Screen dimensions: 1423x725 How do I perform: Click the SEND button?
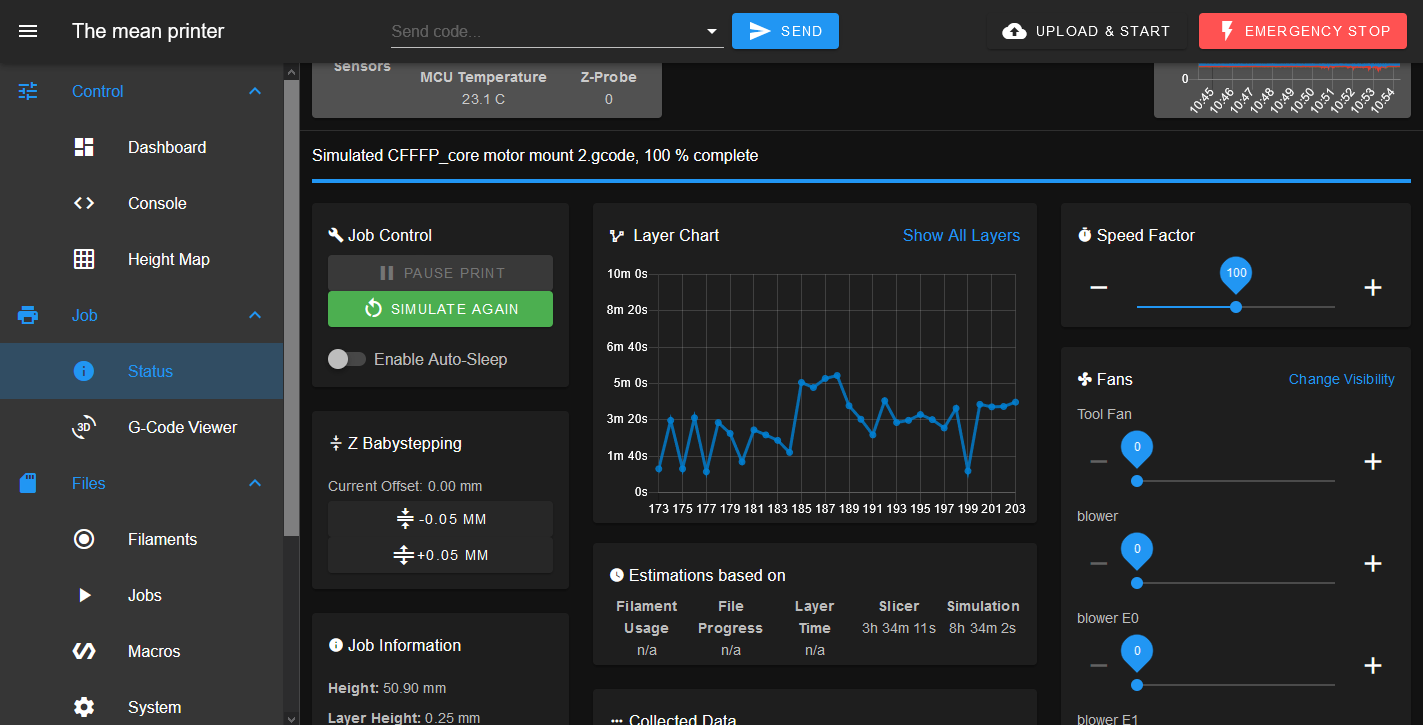point(785,31)
